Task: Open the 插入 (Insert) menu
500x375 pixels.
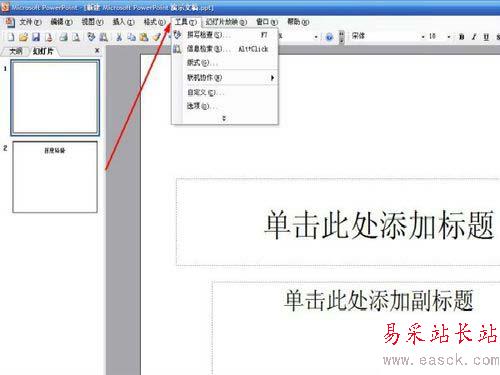Action: pyautogui.click(x=123, y=22)
